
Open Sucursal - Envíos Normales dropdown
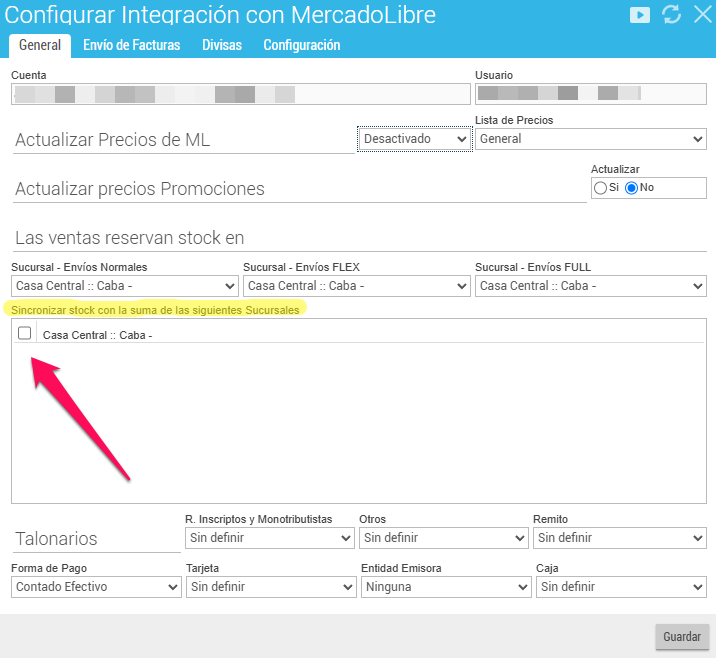pos(125,286)
